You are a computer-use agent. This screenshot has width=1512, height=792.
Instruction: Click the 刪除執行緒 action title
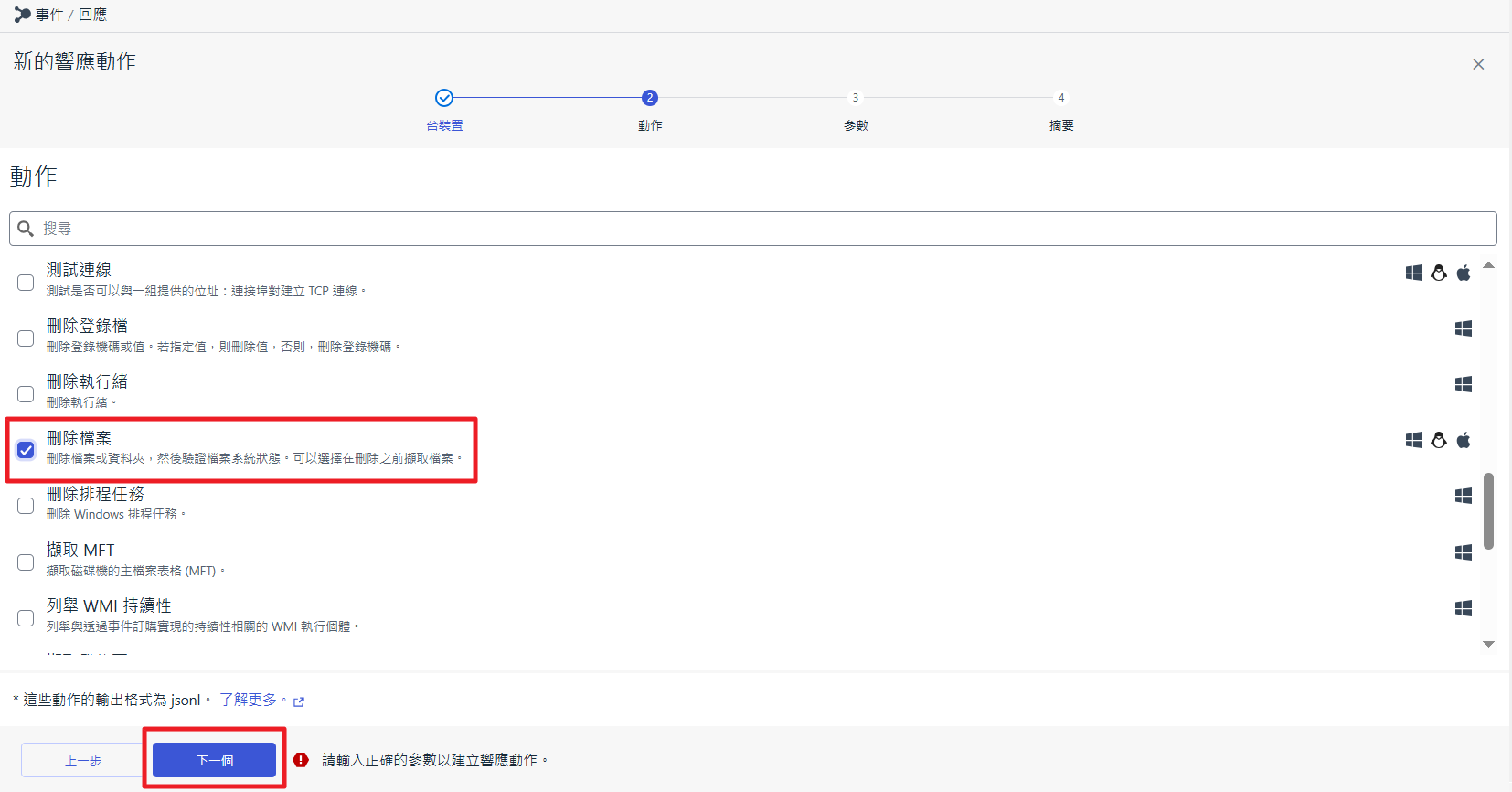(87, 381)
